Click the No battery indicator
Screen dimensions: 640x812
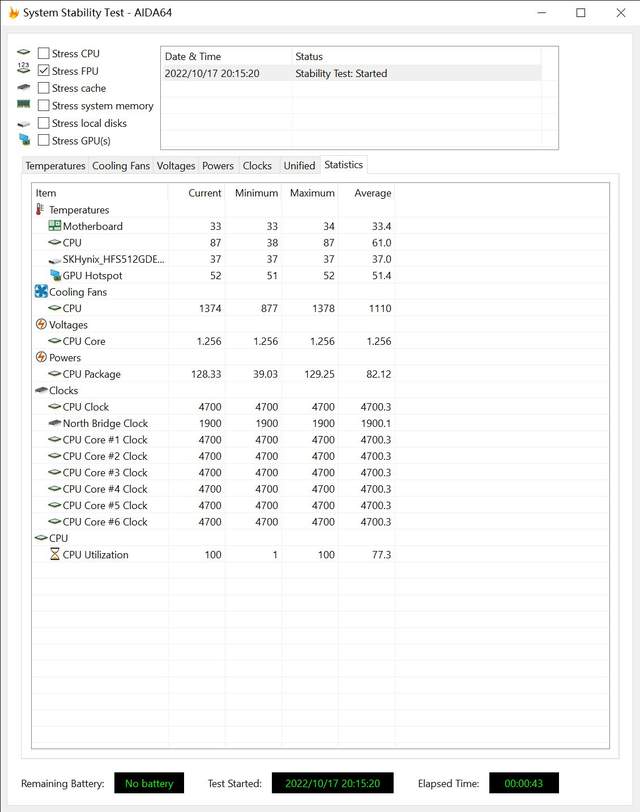point(149,783)
